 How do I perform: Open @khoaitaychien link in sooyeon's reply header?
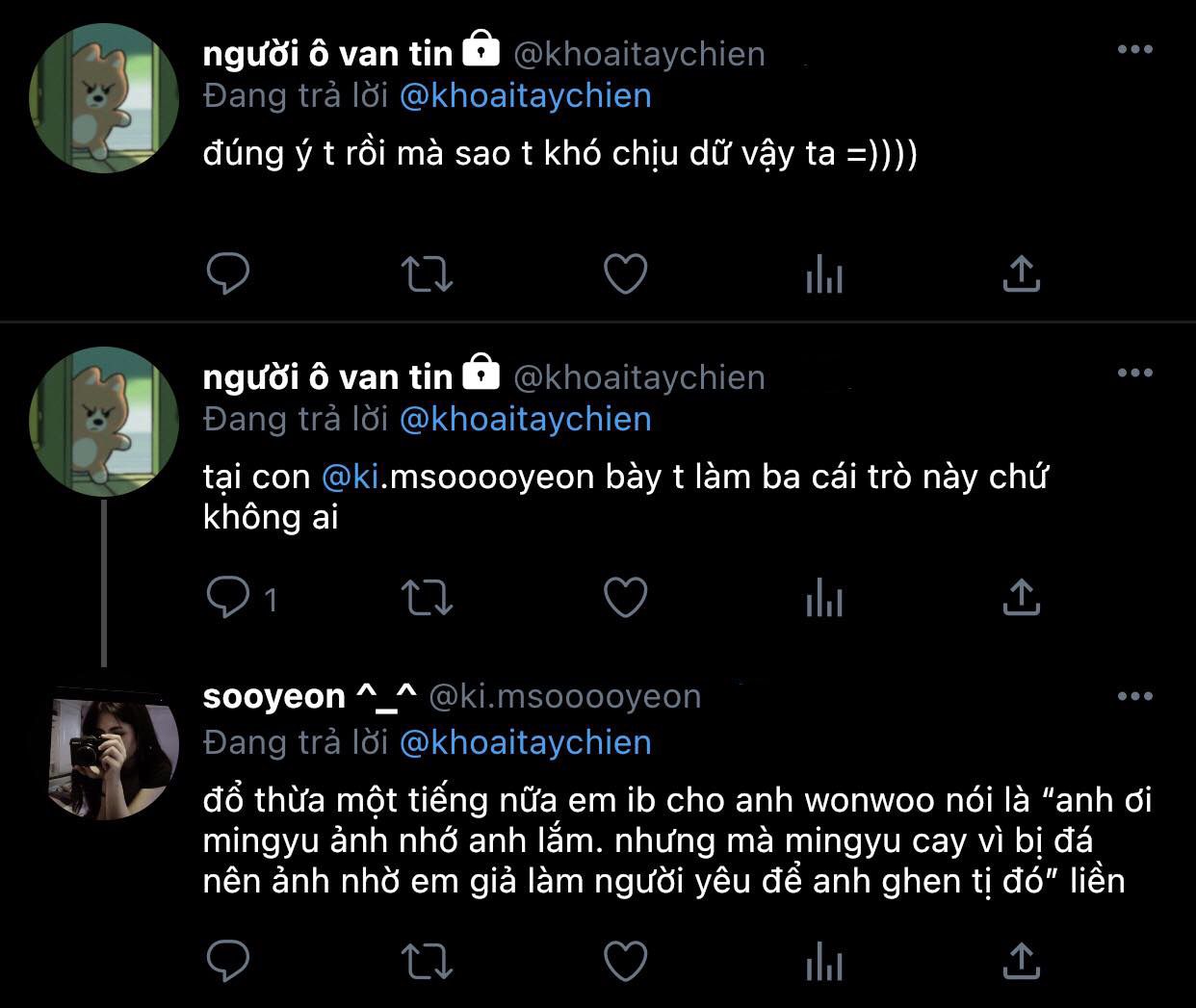point(525,742)
